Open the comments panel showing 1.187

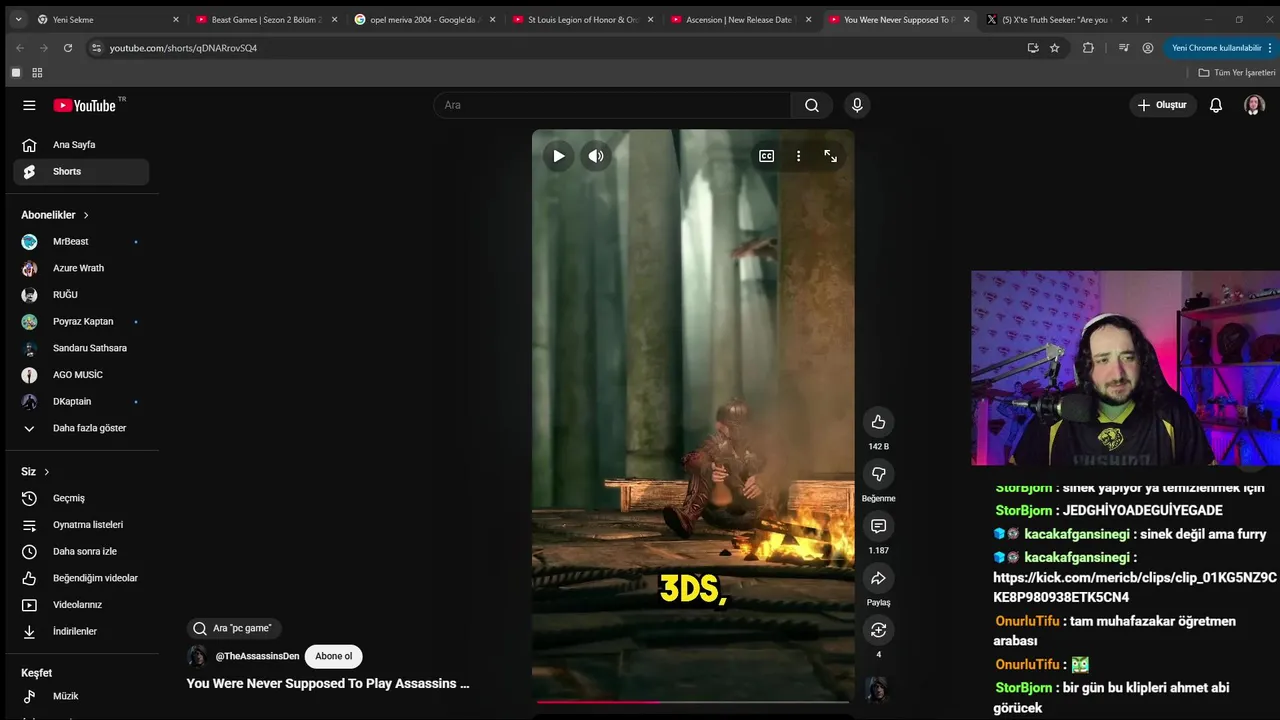click(x=878, y=526)
